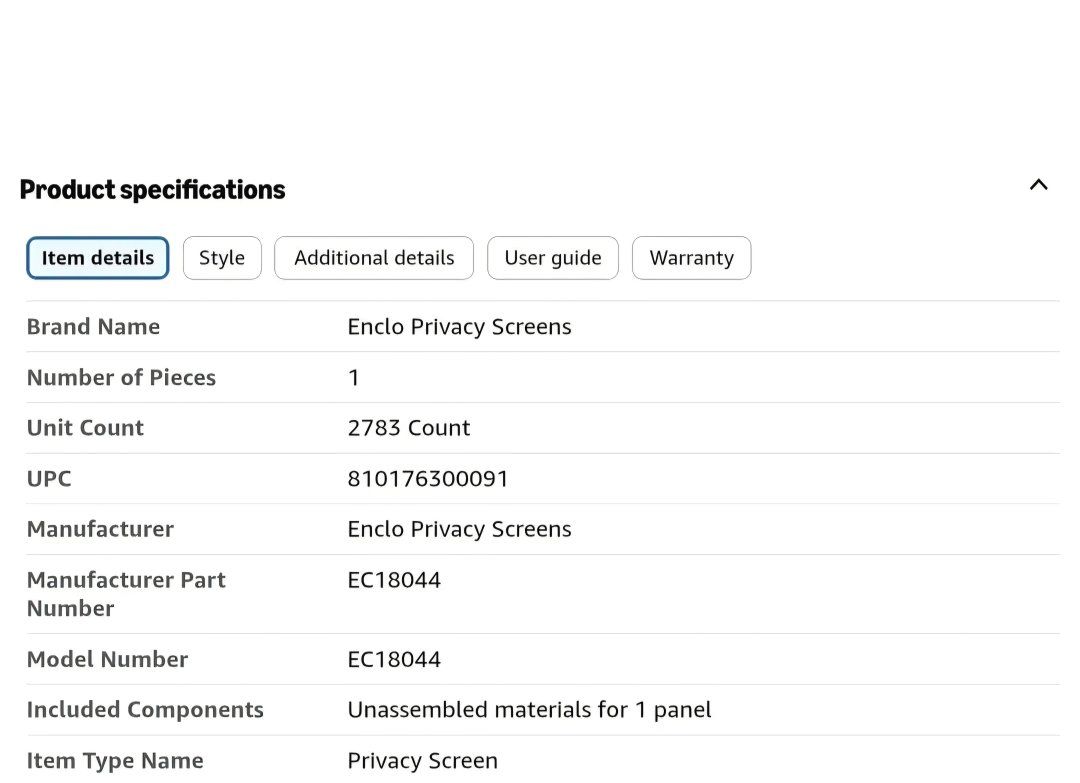View the Warranty tab
The height and width of the screenshot is (783, 1080).
coord(691,258)
